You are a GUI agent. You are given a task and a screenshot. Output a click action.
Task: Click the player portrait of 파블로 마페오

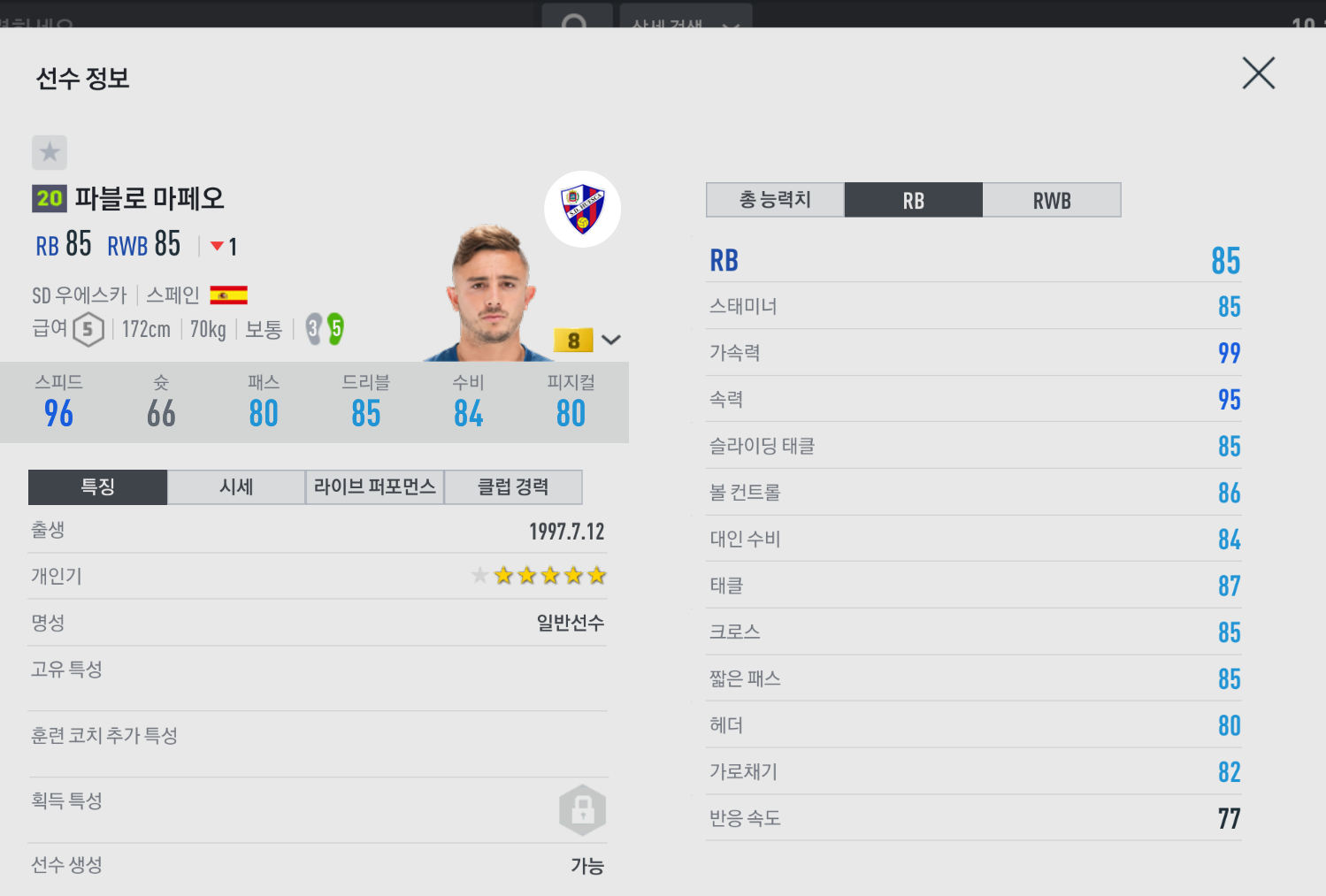click(488, 294)
